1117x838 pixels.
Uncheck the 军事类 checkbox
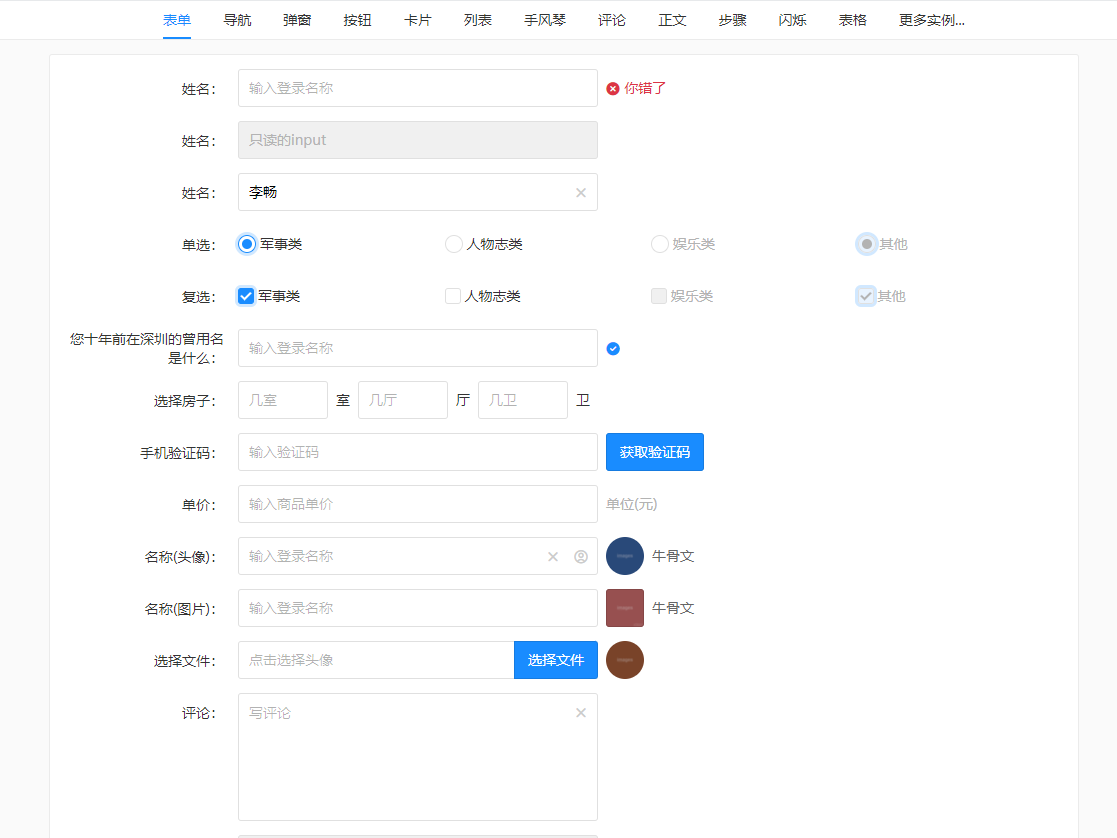245,295
